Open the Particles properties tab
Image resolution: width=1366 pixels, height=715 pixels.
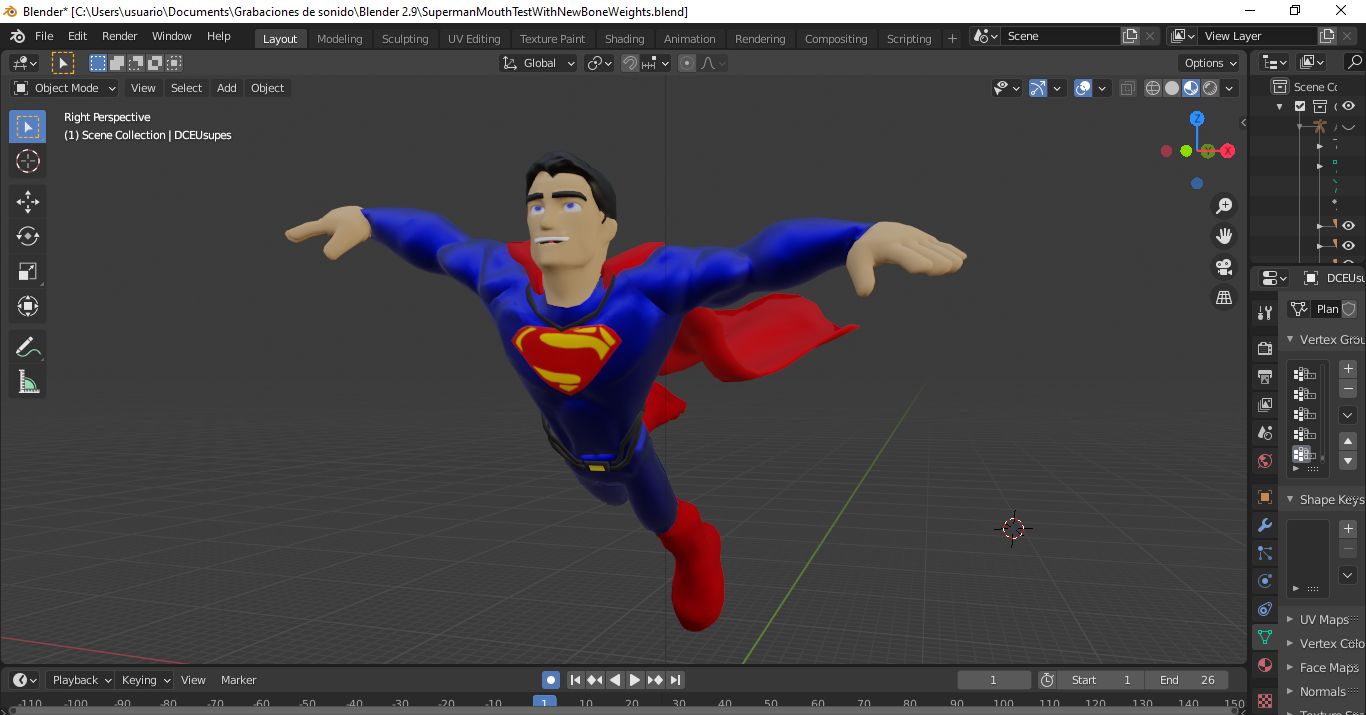(x=1265, y=553)
